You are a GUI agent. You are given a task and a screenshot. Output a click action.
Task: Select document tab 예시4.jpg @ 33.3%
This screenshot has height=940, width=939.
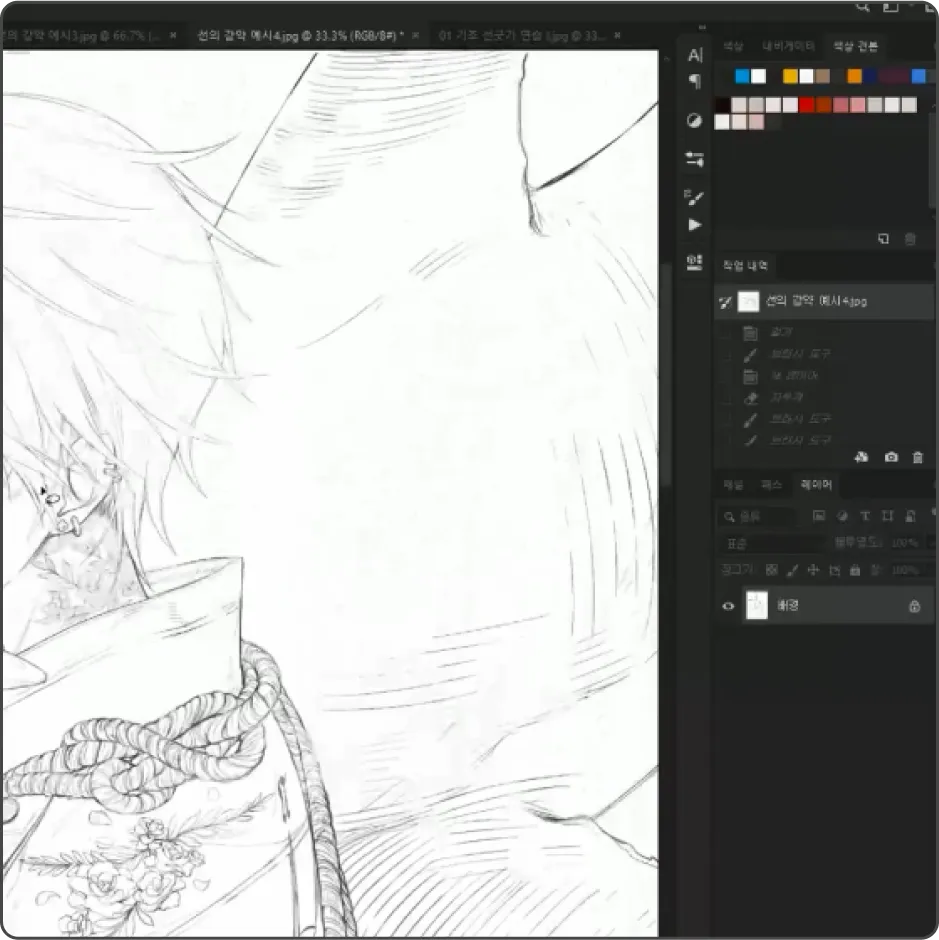pos(300,35)
